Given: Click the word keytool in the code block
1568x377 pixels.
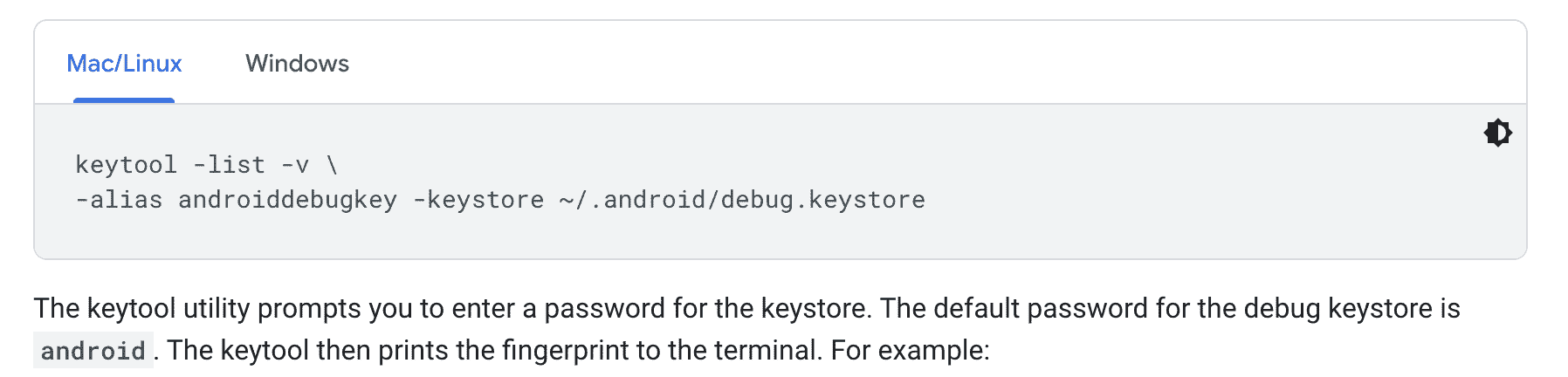Looking at the screenshot, I should point(126,165).
